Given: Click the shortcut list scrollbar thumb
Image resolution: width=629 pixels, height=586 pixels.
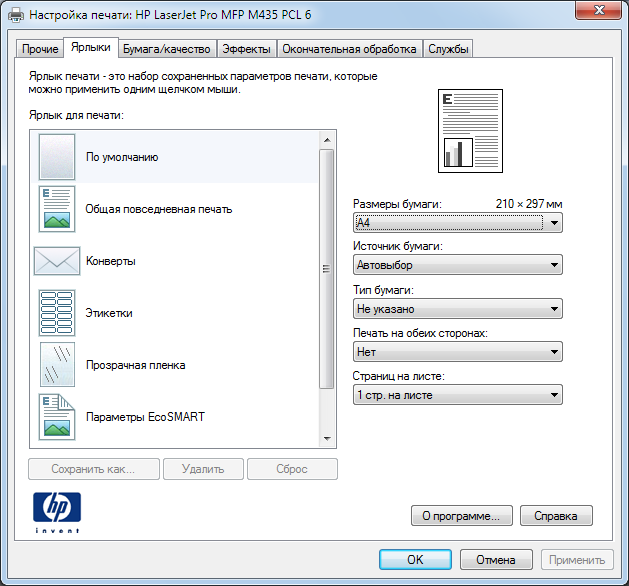Looking at the screenshot, I should [x=327, y=269].
